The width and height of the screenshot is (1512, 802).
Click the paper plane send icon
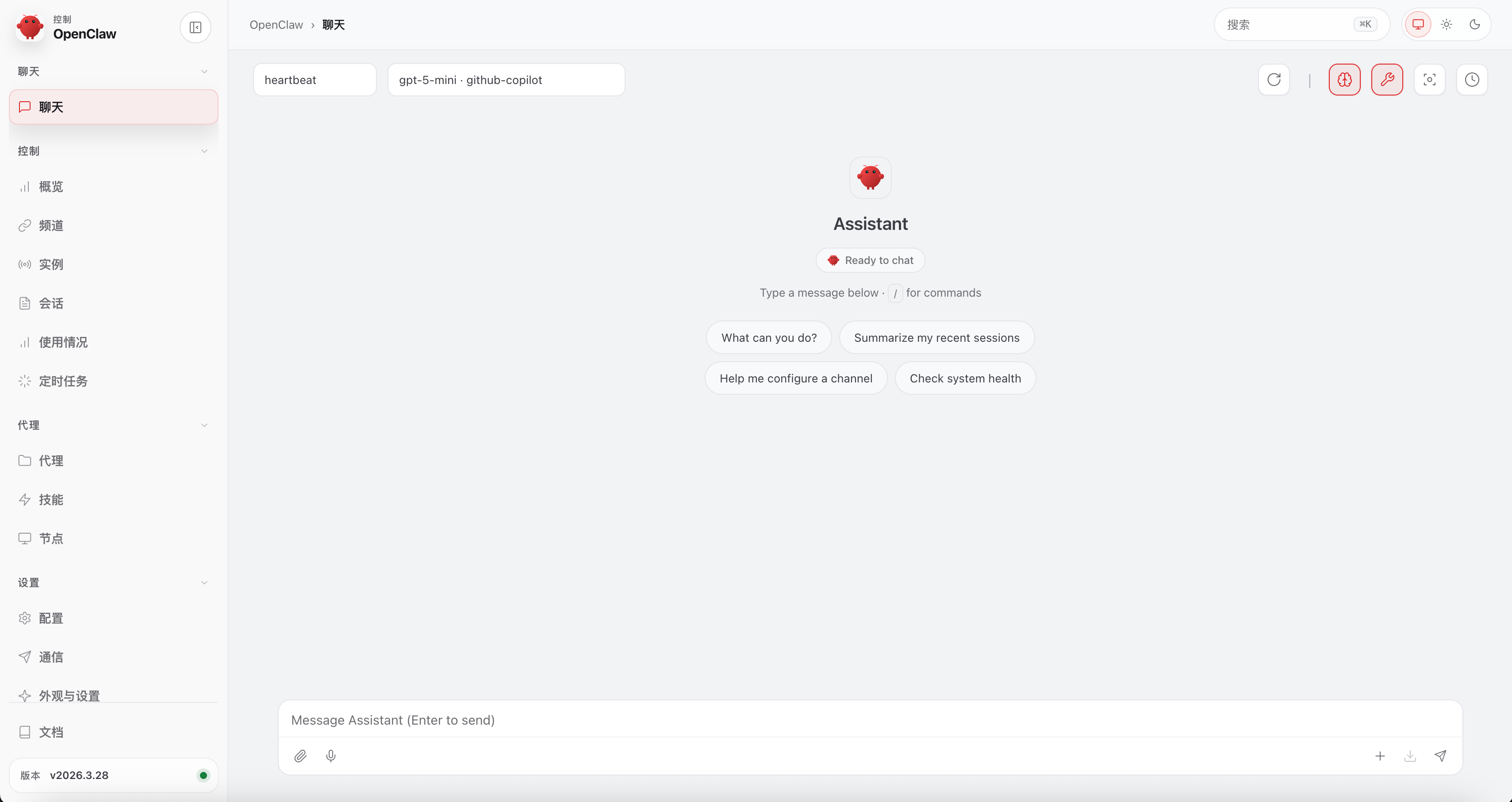point(1440,756)
